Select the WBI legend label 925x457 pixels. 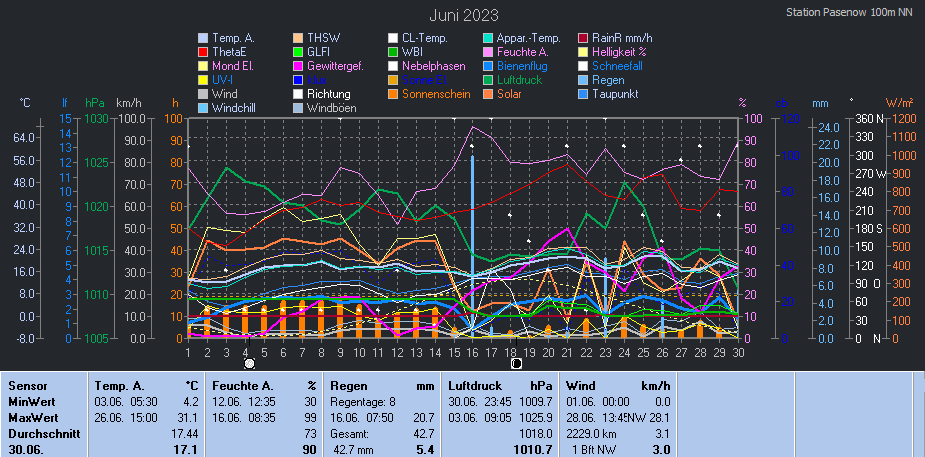tap(412, 52)
